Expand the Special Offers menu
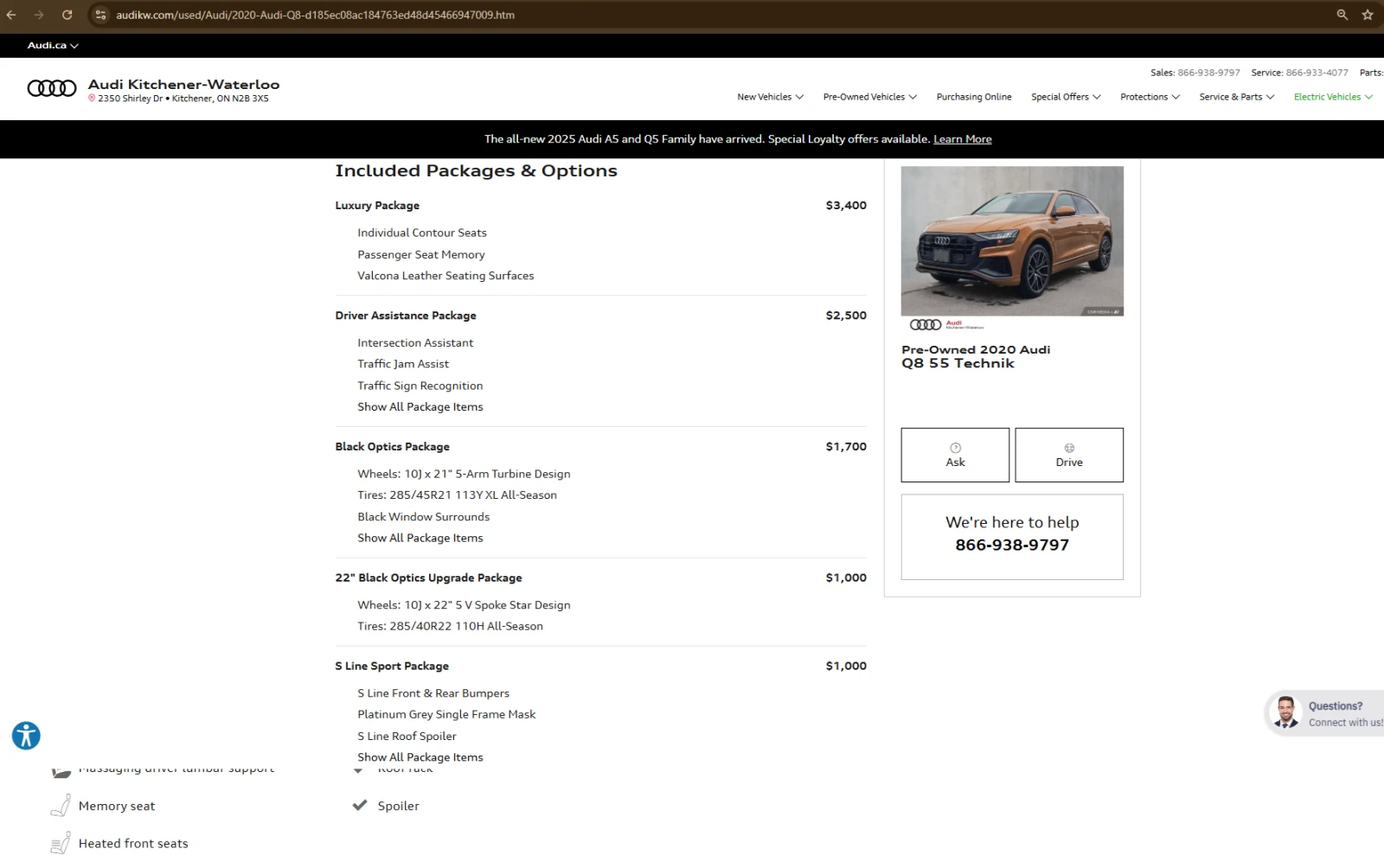1384x868 pixels. pyautogui.click(x=1066, y=97)
